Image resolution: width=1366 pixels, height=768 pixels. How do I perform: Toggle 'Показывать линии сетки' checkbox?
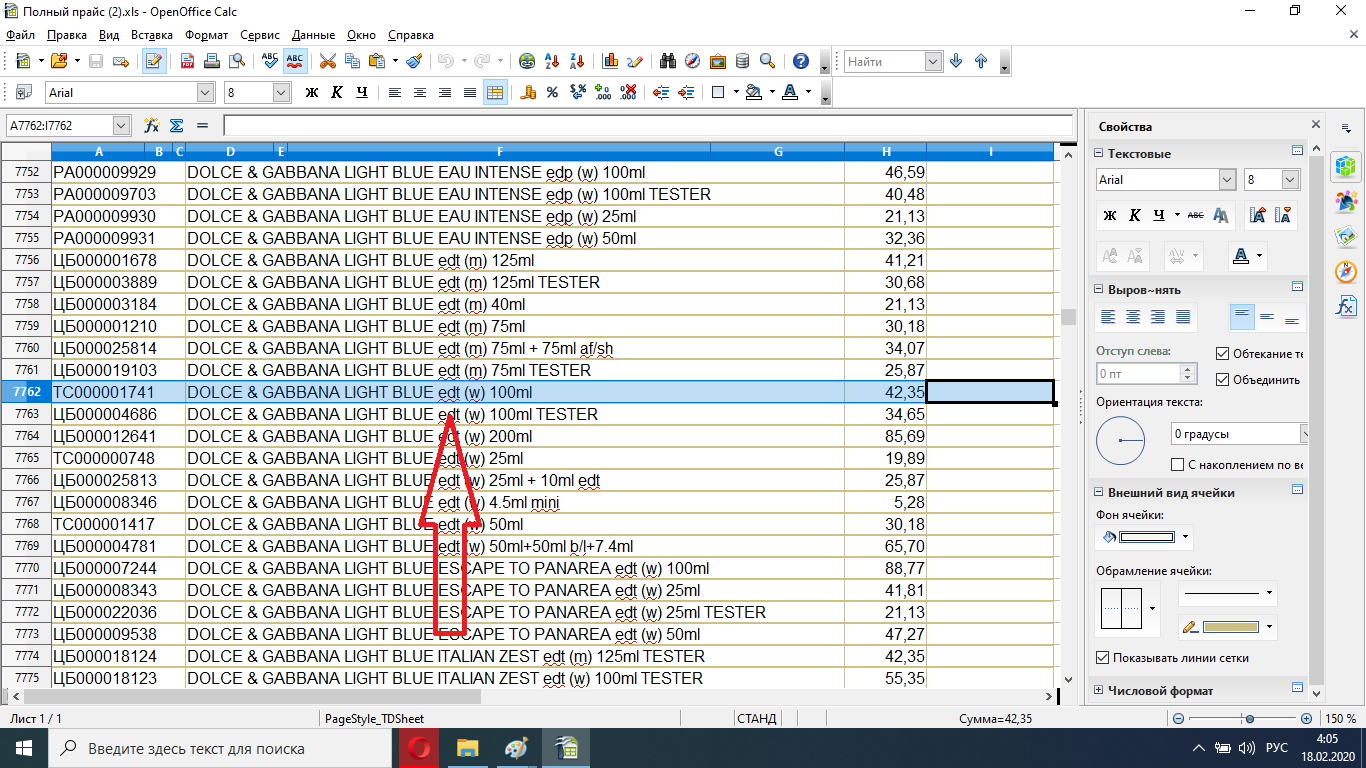click(x=1103, y=657)
